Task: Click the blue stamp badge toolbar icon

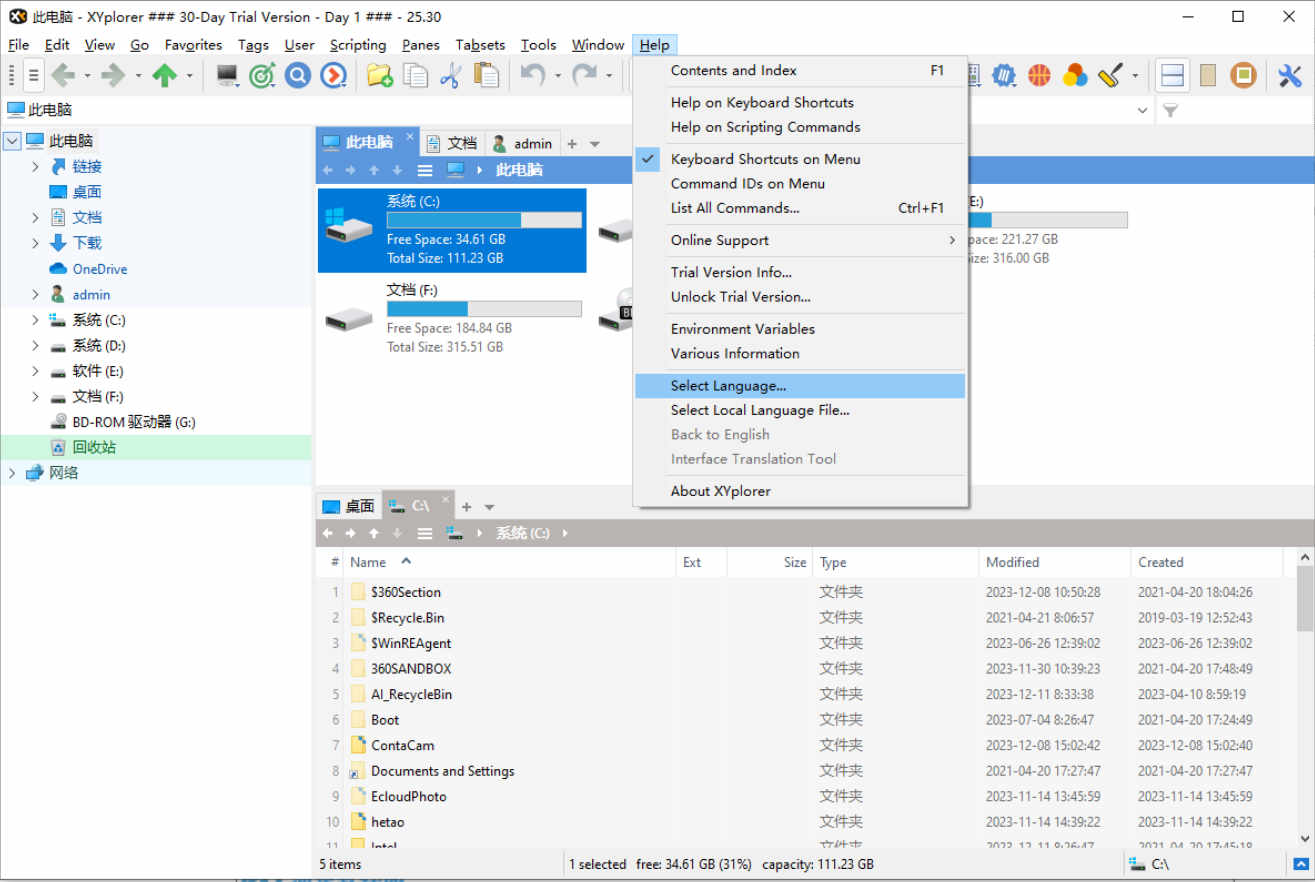Action: [1004, 75]
